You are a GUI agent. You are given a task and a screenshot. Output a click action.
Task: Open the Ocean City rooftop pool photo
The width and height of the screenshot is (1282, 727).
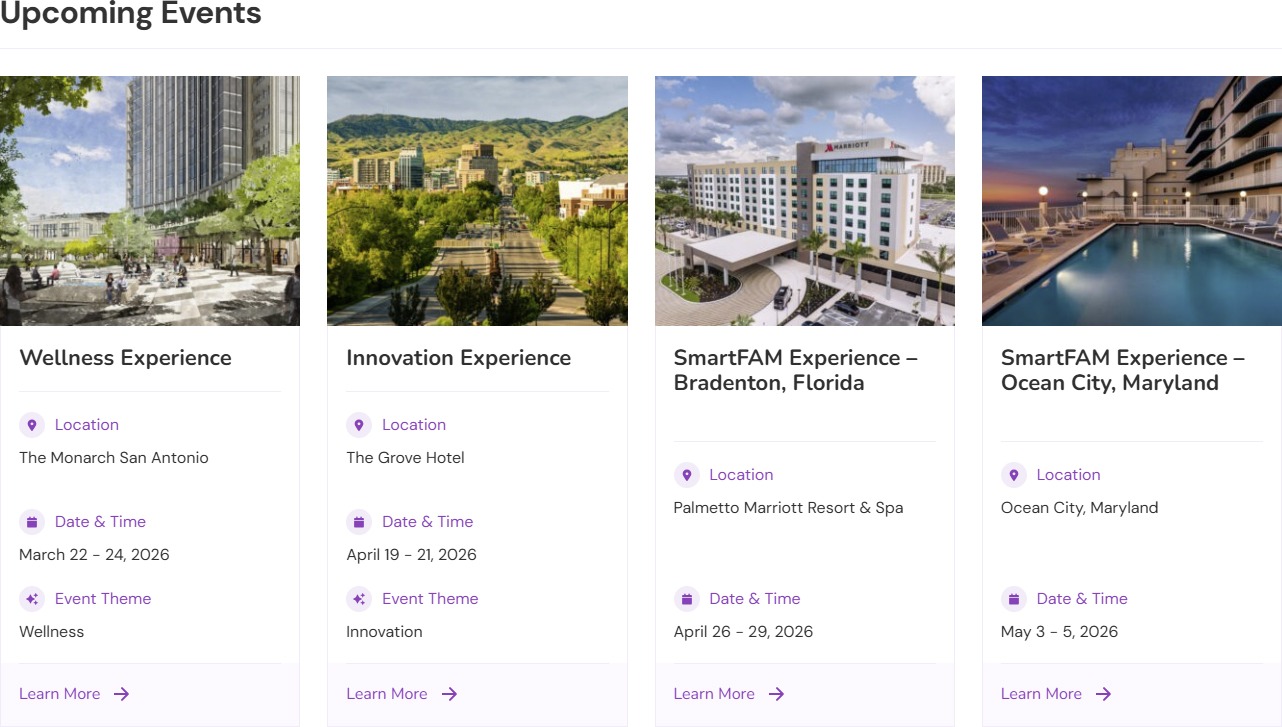click(x=1131, y=200)
